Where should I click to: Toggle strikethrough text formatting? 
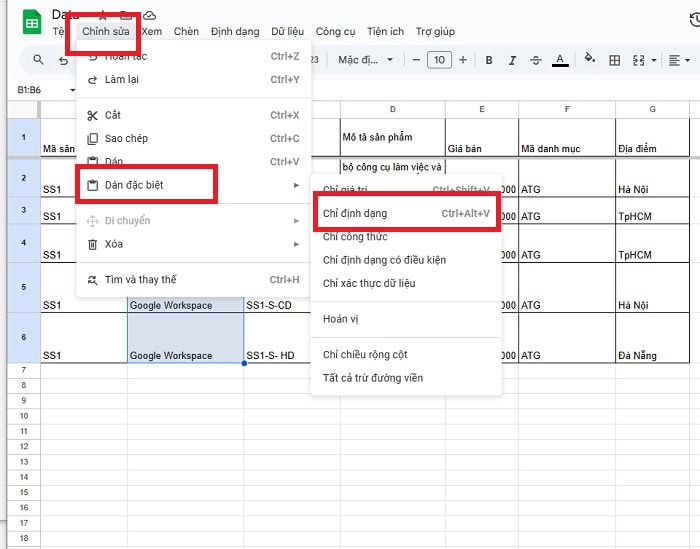coord(535,60)
